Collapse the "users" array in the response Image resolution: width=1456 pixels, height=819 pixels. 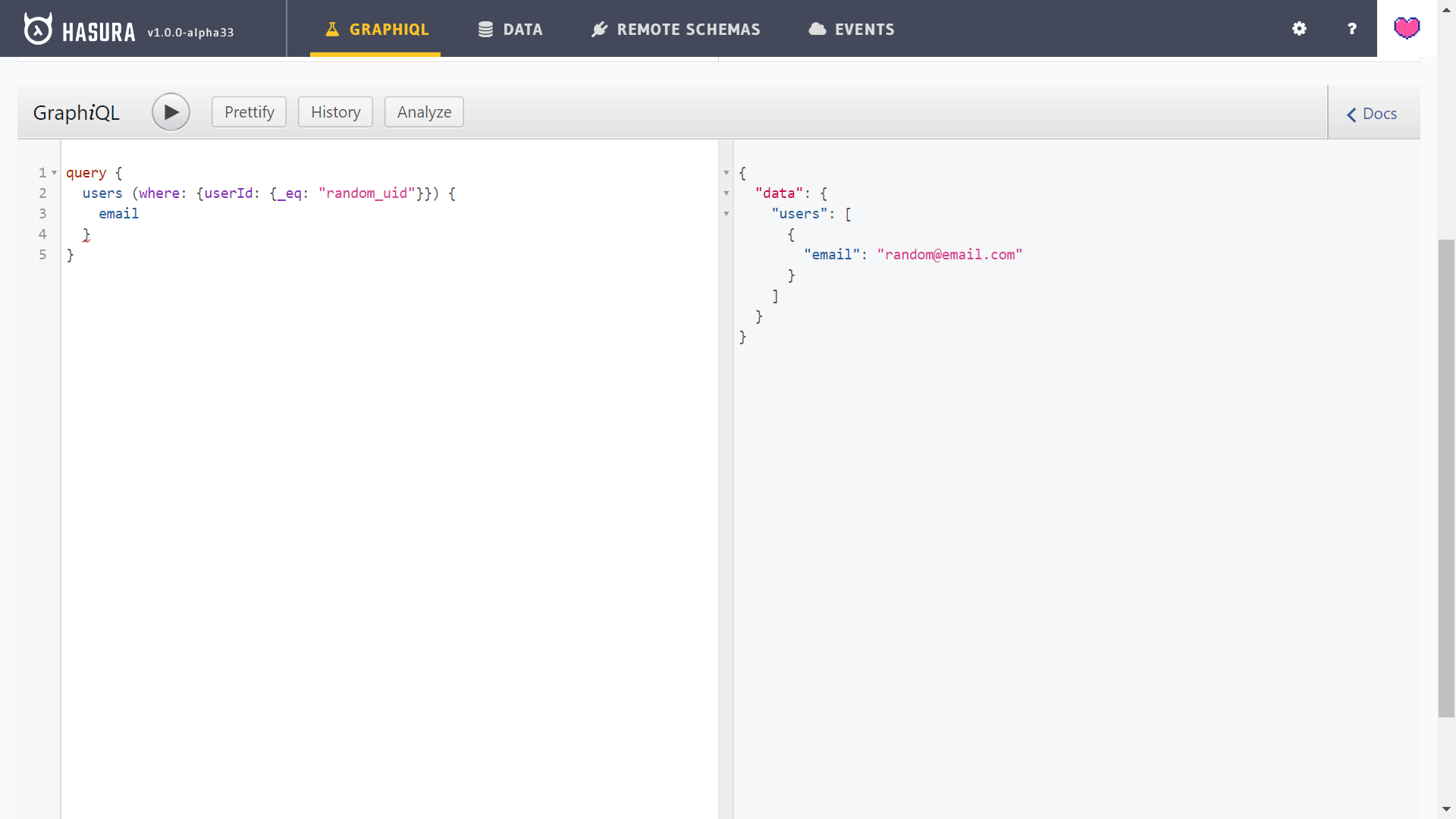pyautogui.click(x=726, y=214)
